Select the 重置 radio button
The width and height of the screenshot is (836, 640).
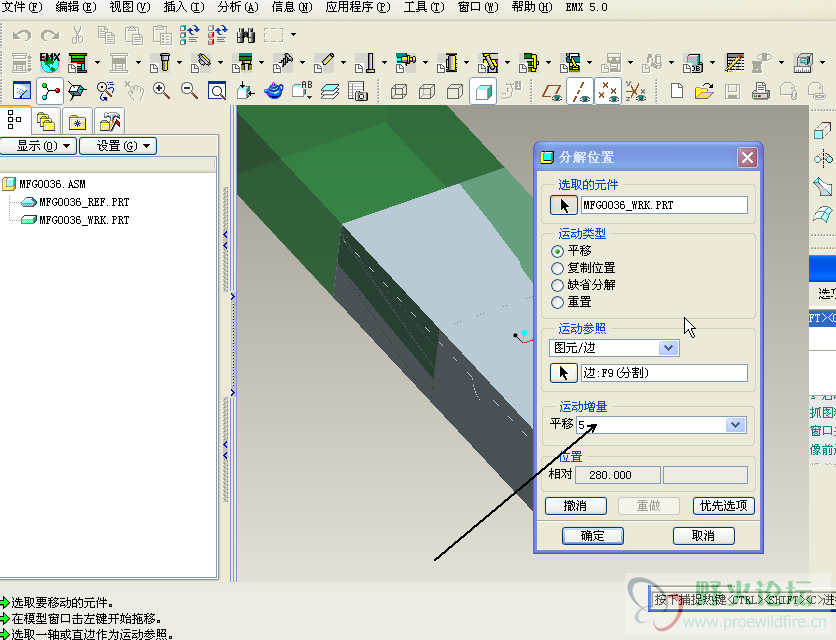(557, 302)
